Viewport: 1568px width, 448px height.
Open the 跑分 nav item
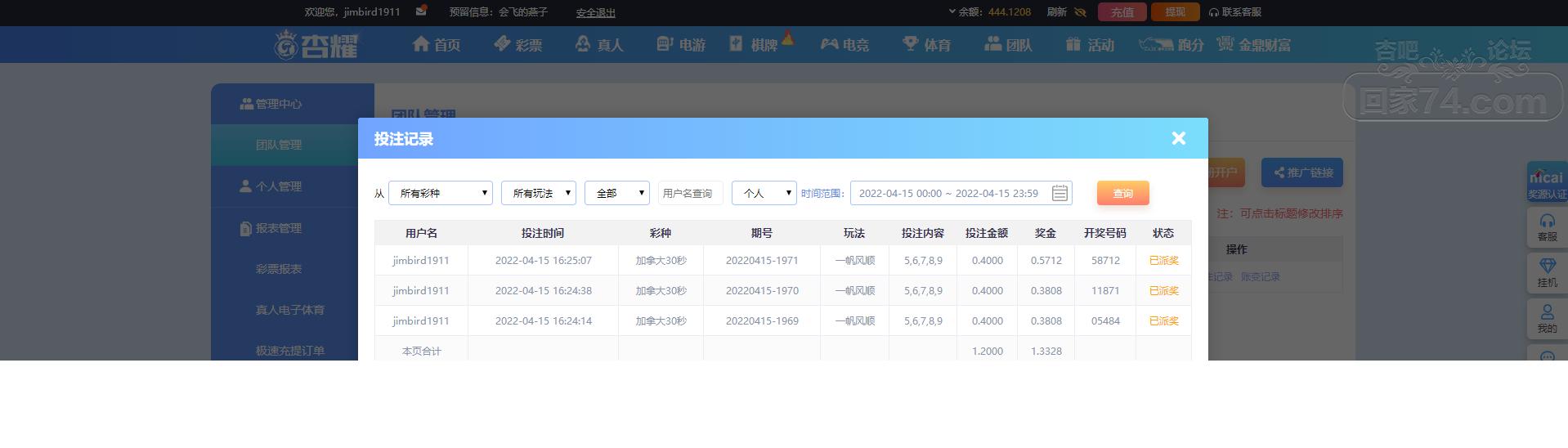(x=1172, y=44)
